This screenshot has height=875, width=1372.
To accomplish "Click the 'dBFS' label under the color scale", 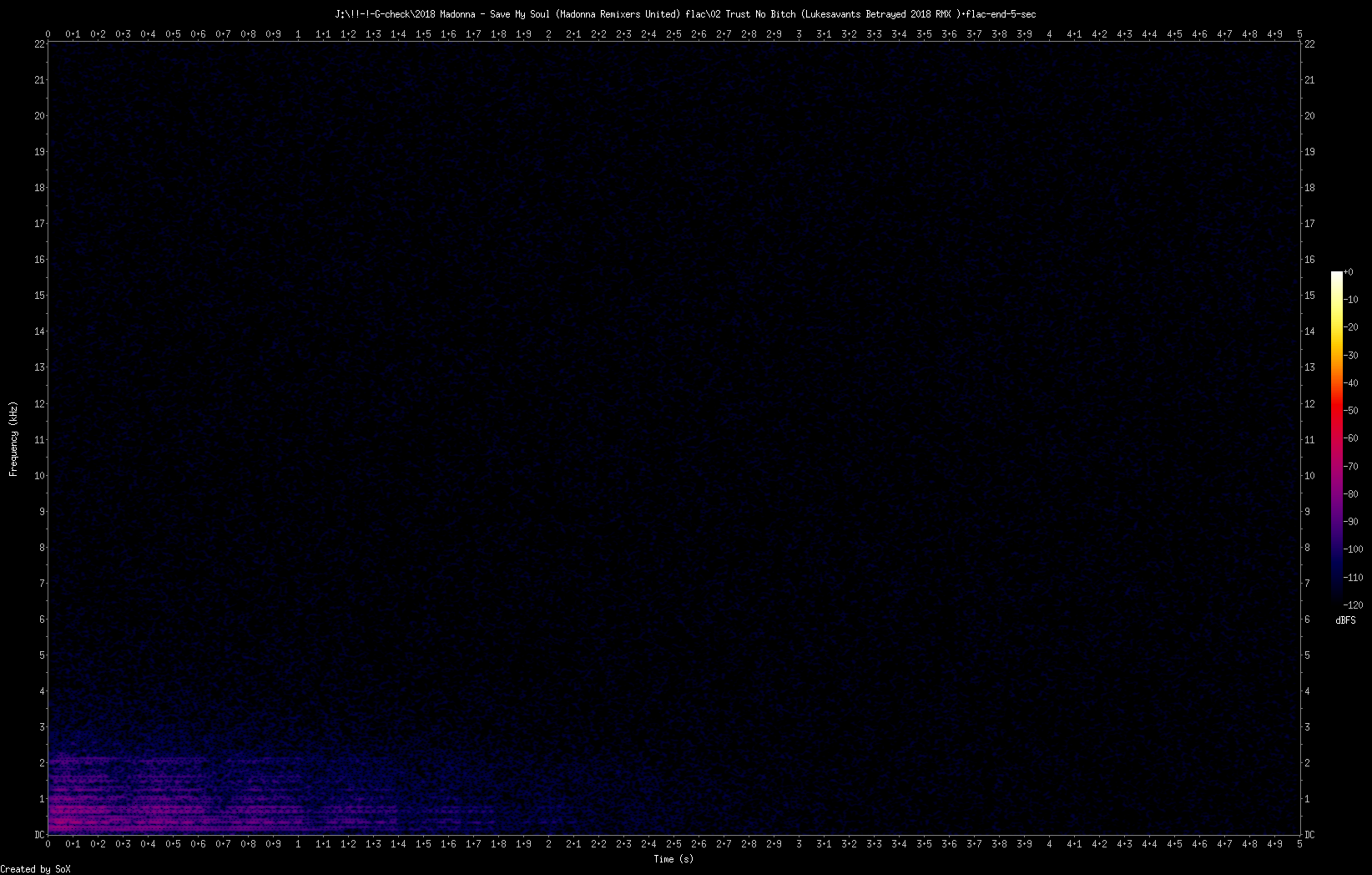I will pos(1345,620).
